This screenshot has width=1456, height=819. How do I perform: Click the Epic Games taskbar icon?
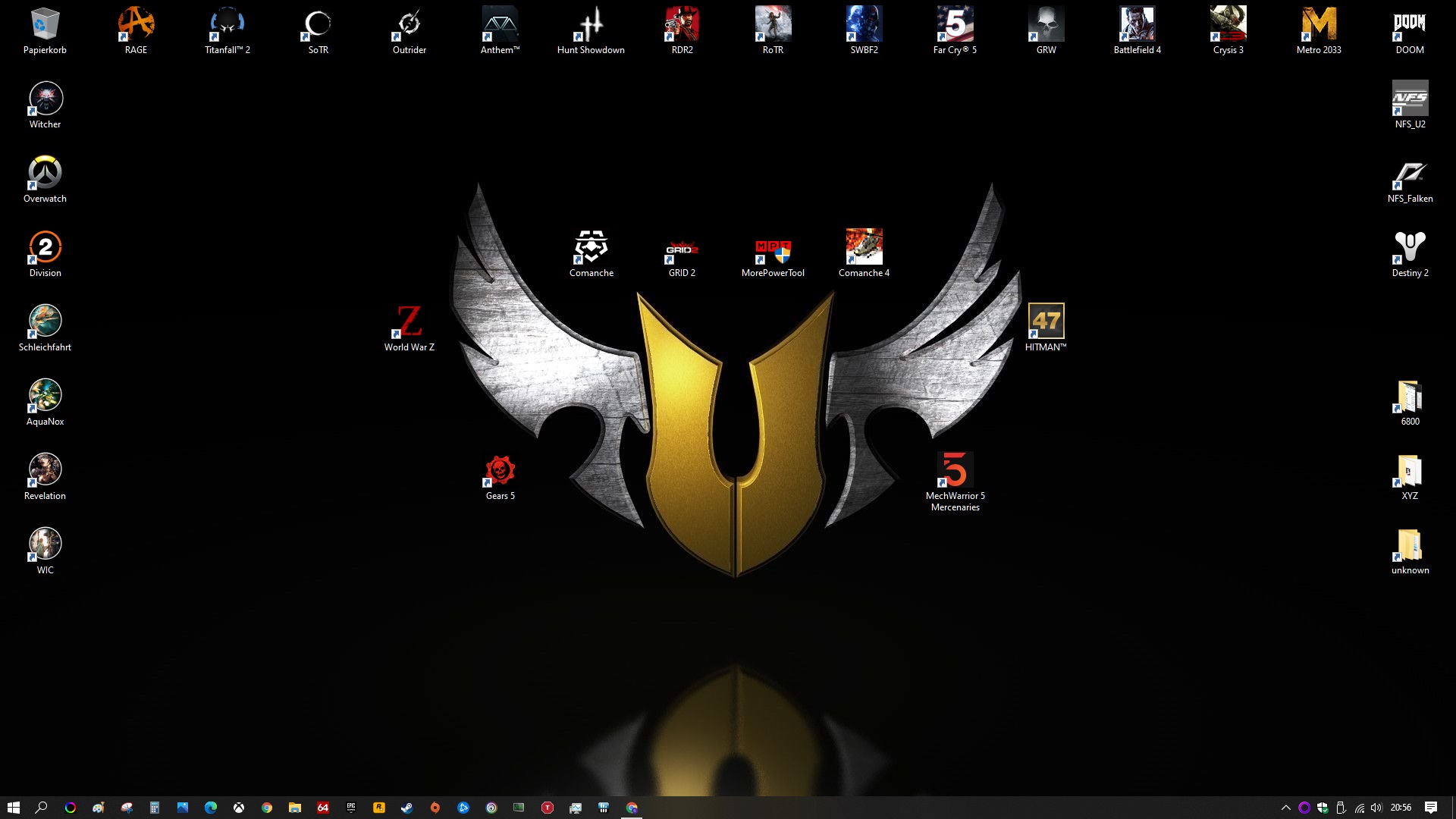pyautogui.click(x=350, y=808)
